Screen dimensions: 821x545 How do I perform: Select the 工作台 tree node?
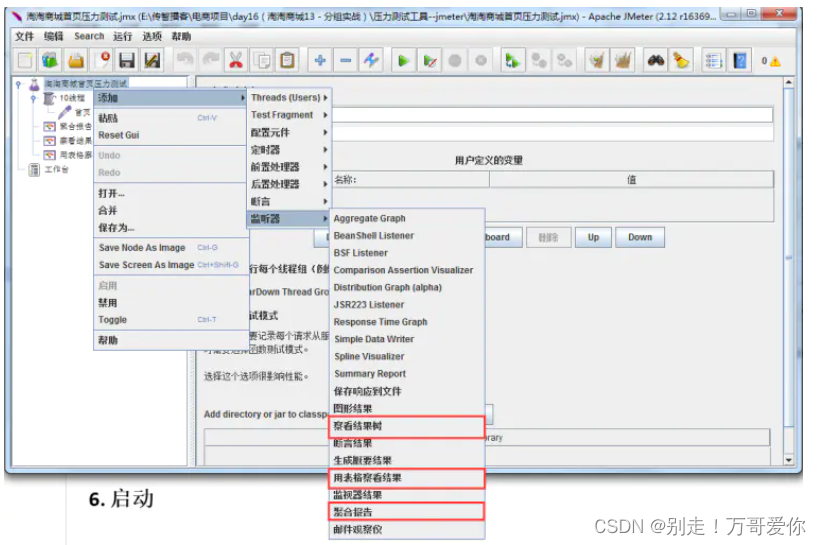(56, 170)
